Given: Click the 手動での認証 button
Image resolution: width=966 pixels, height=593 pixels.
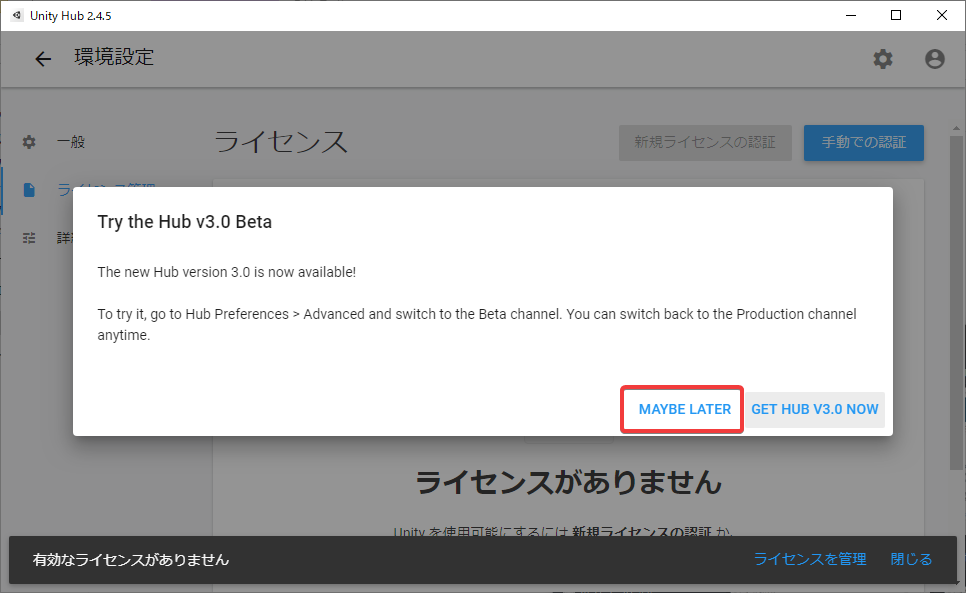Looking at the screenshot, I should click(863, 142).
